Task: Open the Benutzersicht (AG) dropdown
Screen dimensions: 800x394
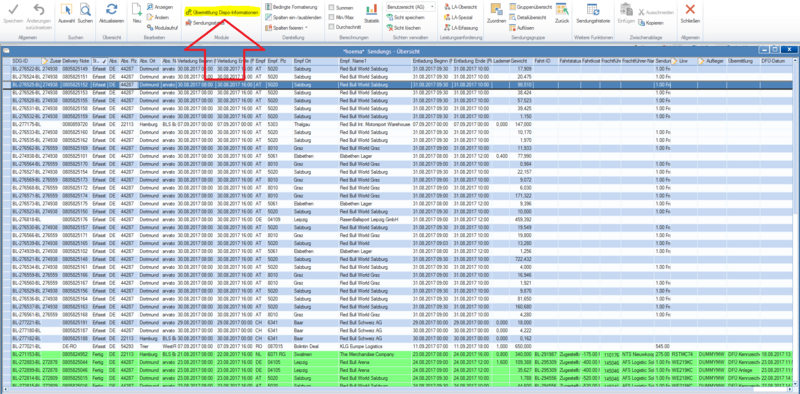Action: pyautogui.click(x=411, y=7)
